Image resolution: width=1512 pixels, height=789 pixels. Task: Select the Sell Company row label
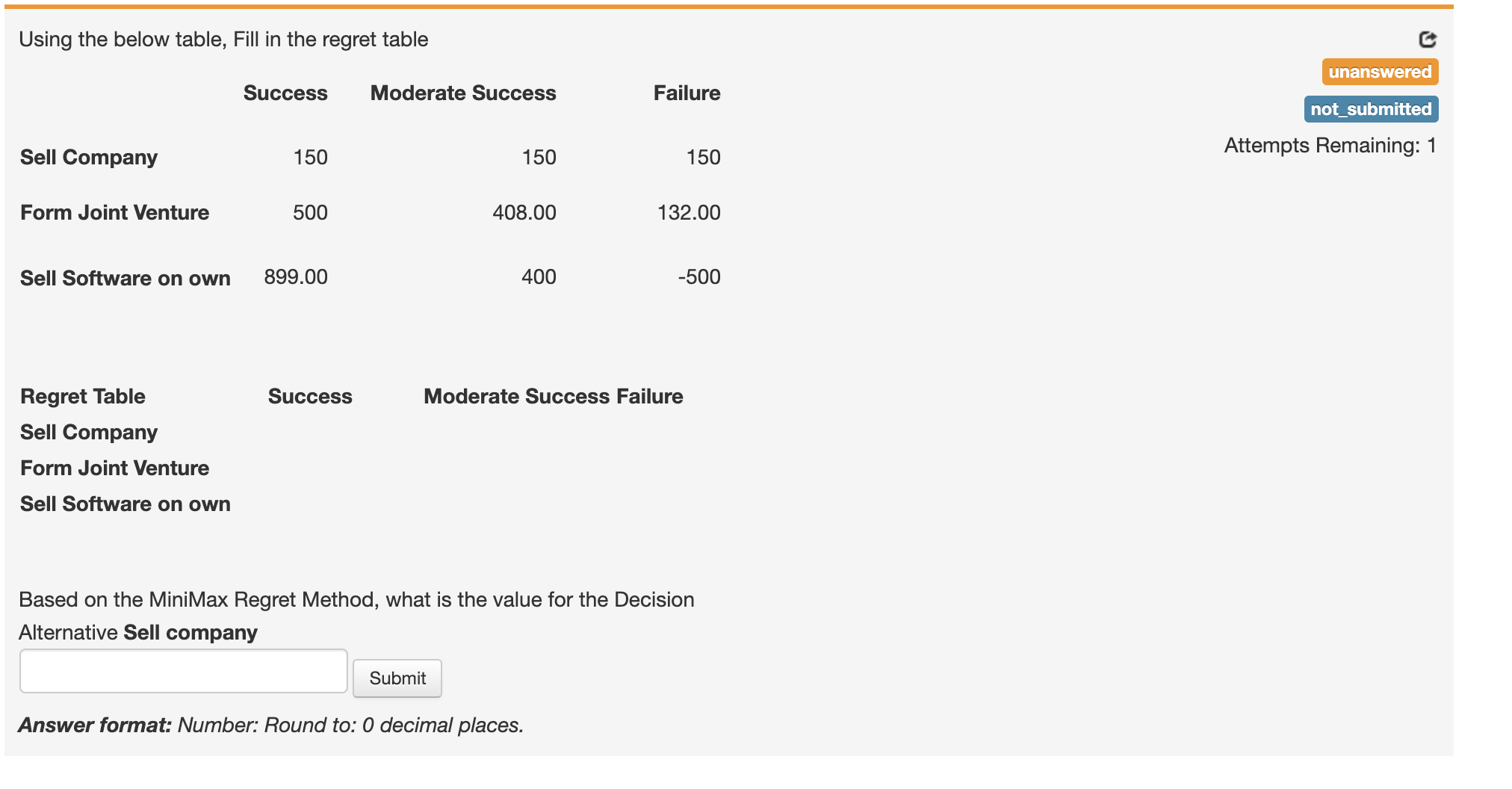pos(88,157)
